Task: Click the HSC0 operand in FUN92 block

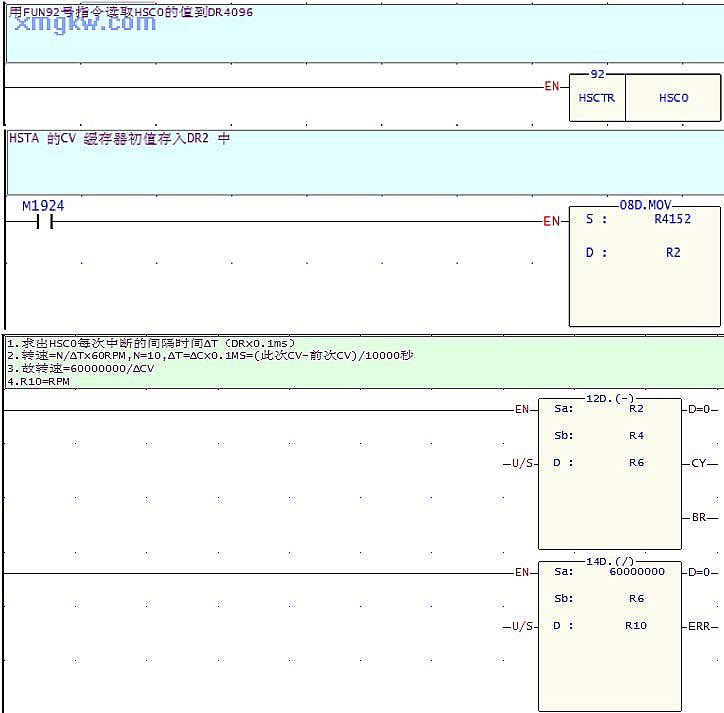Action: pos(673,98)
